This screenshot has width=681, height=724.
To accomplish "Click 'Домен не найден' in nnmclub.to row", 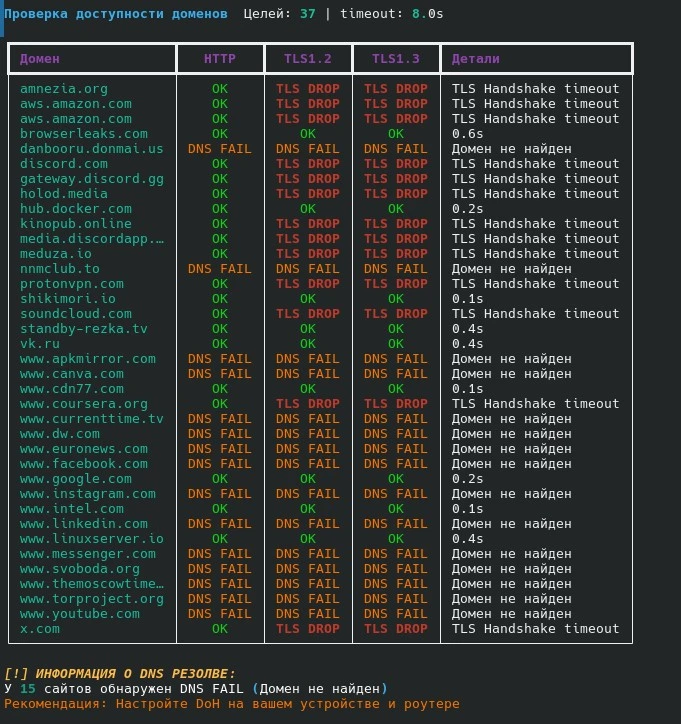I will tap(511, 269).
